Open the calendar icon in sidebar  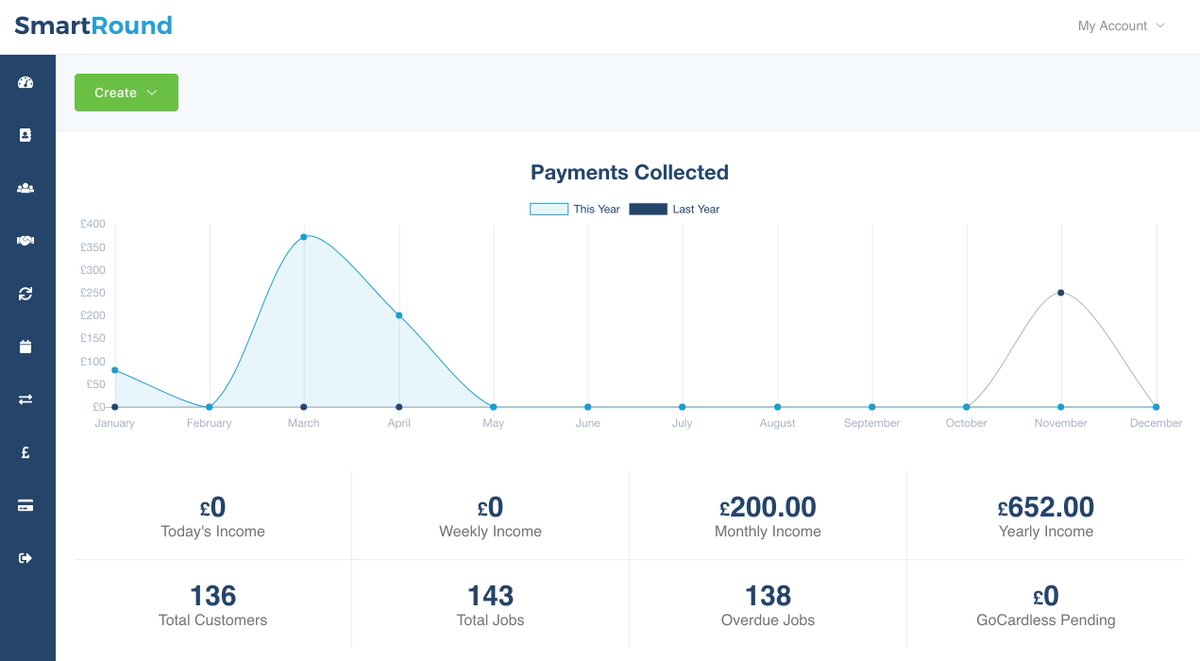(26, 347)
